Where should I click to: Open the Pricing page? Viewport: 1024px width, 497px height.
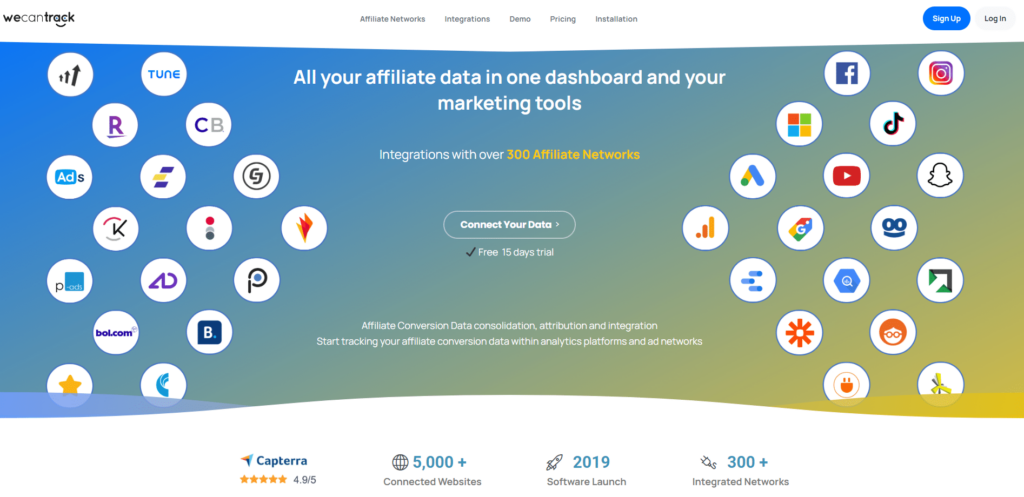(x=563, y=19)
